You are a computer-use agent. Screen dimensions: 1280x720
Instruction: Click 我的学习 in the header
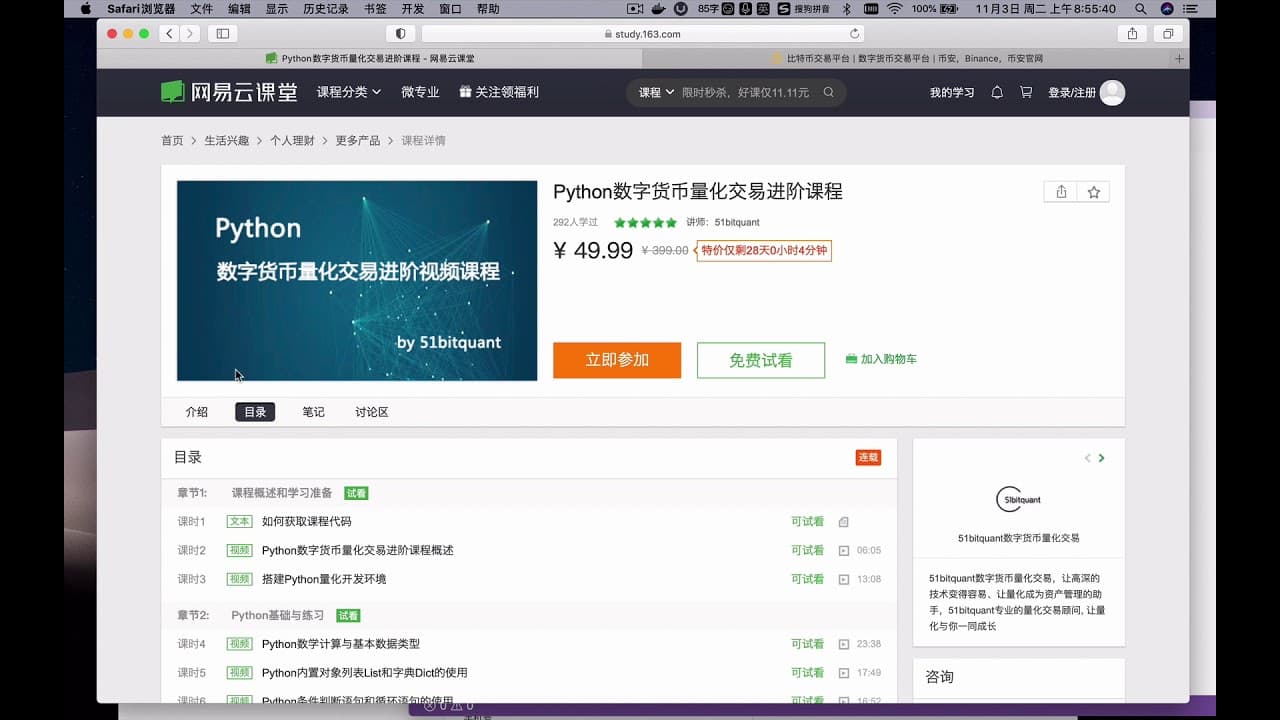pyautogui.click(x=952, y=92)
